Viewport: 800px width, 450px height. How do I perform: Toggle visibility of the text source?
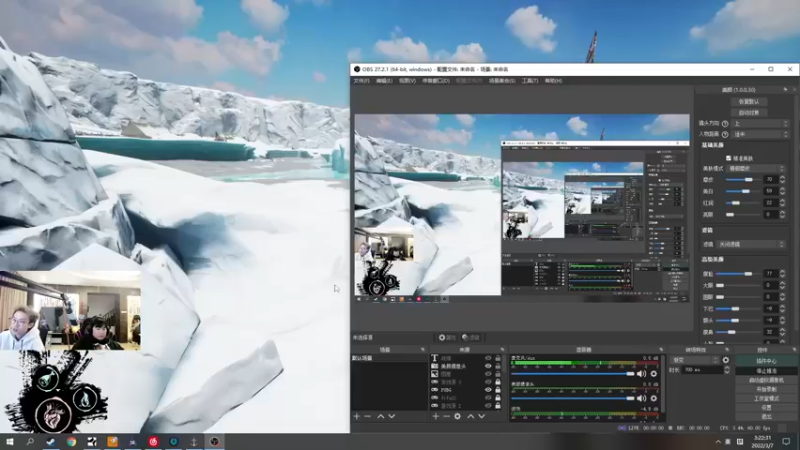pyautogui.click(x=488, y=358)
